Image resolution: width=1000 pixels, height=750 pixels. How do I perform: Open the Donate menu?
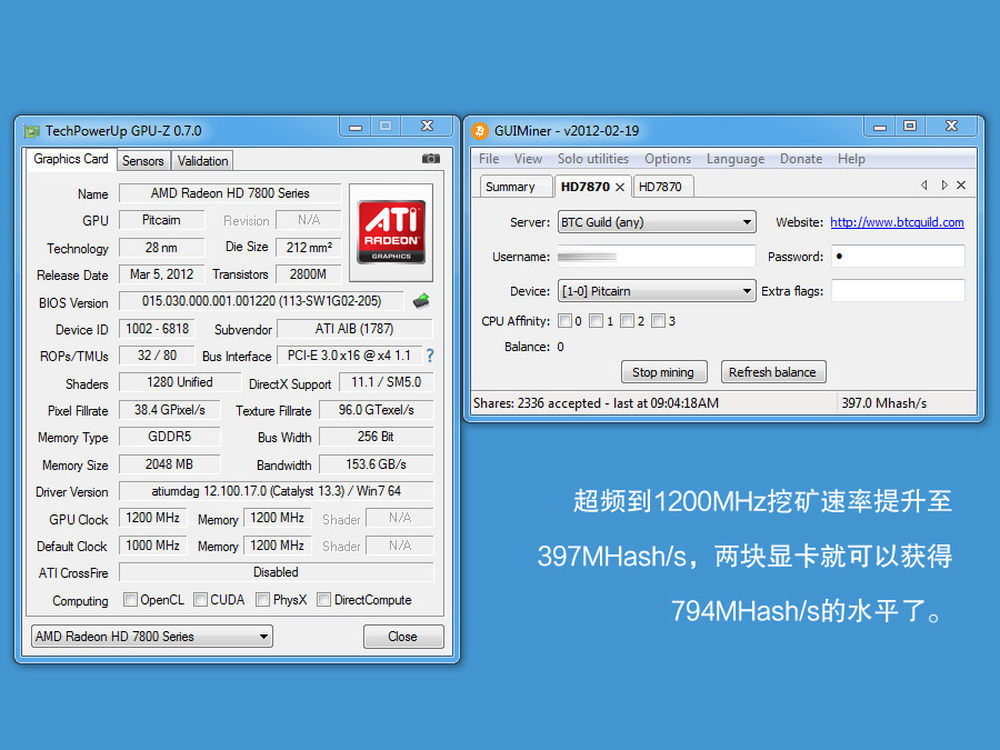click(801, 159)
